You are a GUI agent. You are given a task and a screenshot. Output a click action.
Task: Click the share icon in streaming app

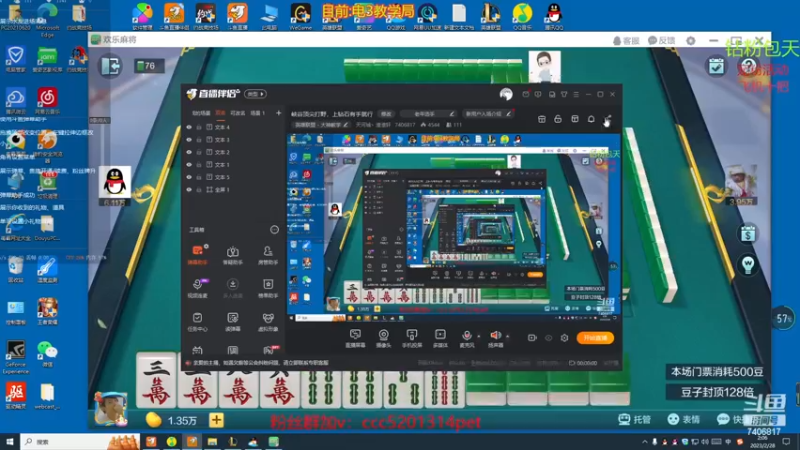[x=607, y=119]
